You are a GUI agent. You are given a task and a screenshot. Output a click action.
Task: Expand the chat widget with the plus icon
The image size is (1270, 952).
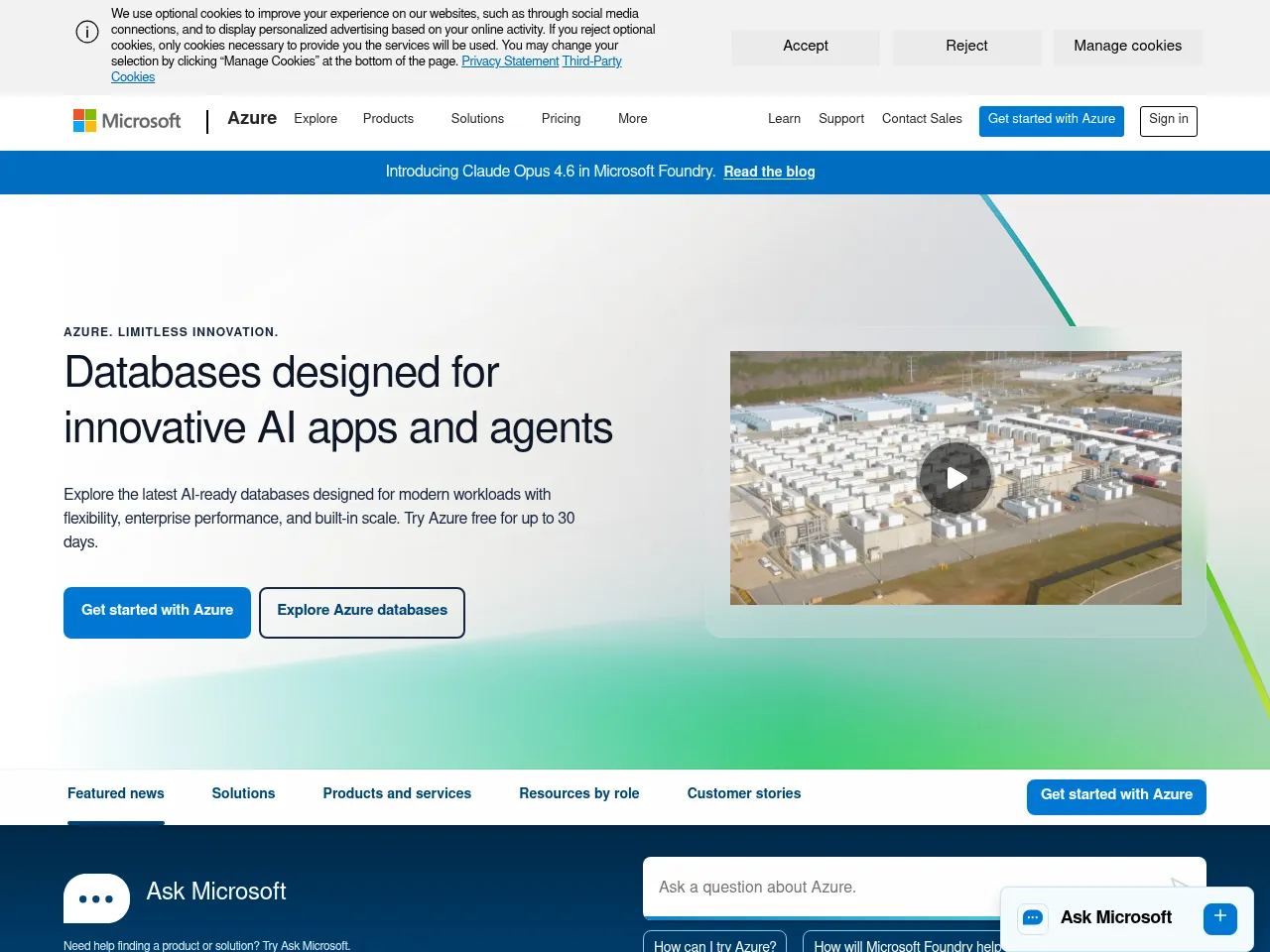pyautogui.click(x=1219, y=918)
